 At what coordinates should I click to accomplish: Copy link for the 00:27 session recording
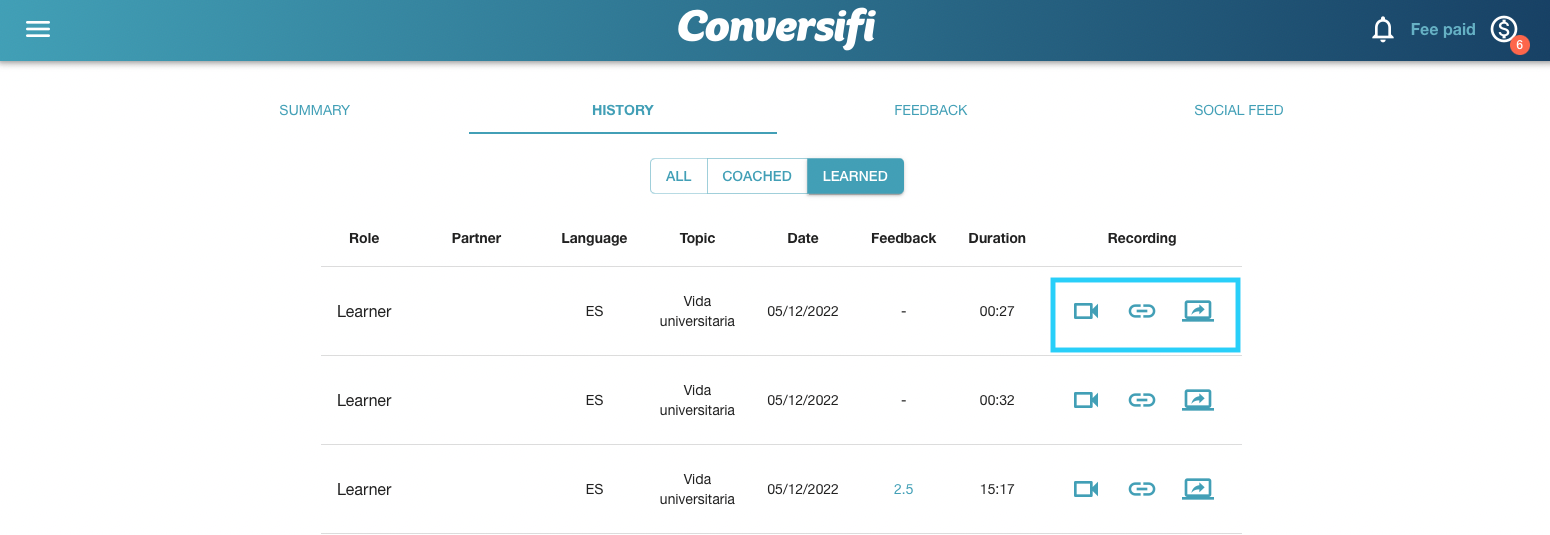point(1141,311)
